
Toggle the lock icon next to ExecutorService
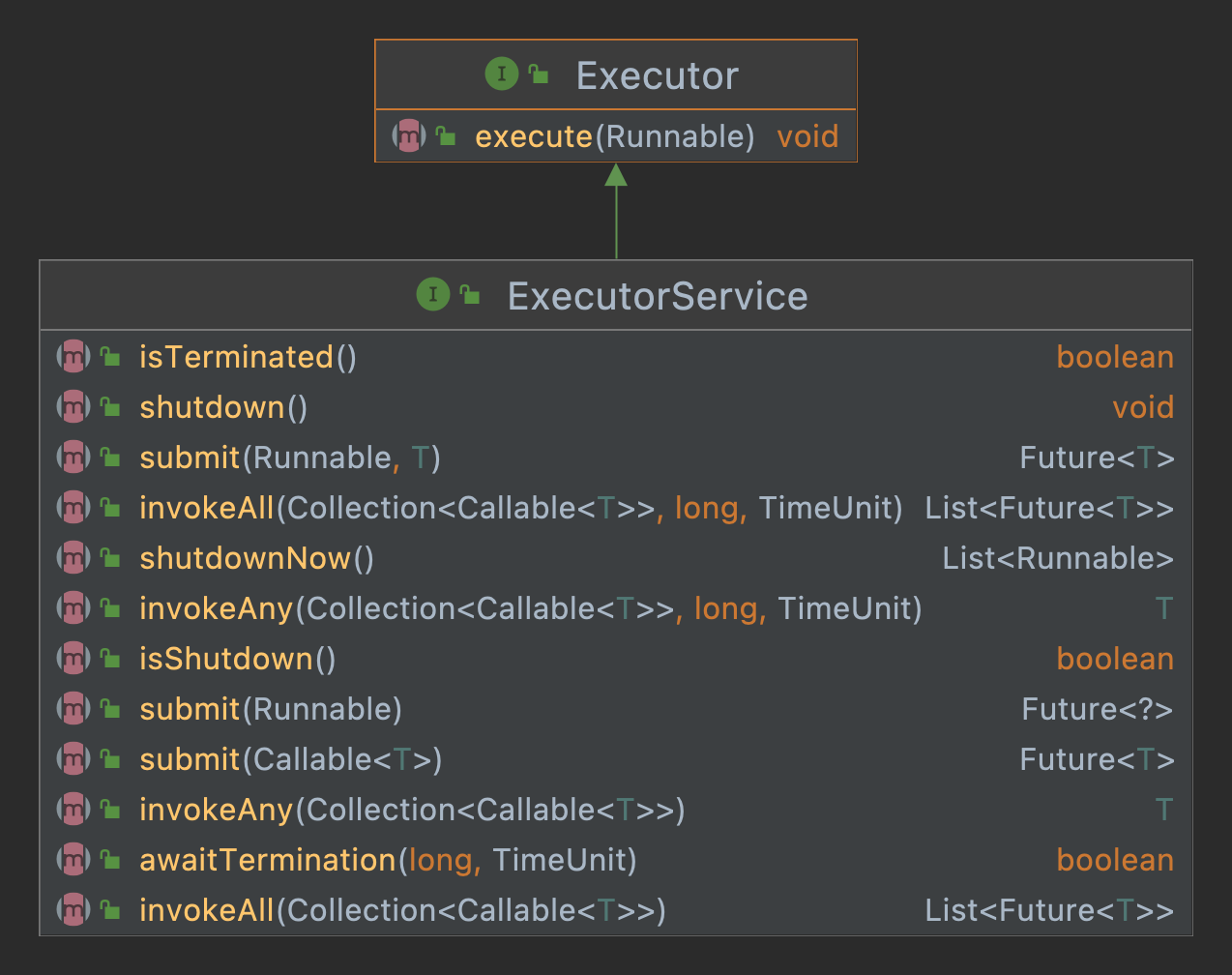[x=471, y=294]
